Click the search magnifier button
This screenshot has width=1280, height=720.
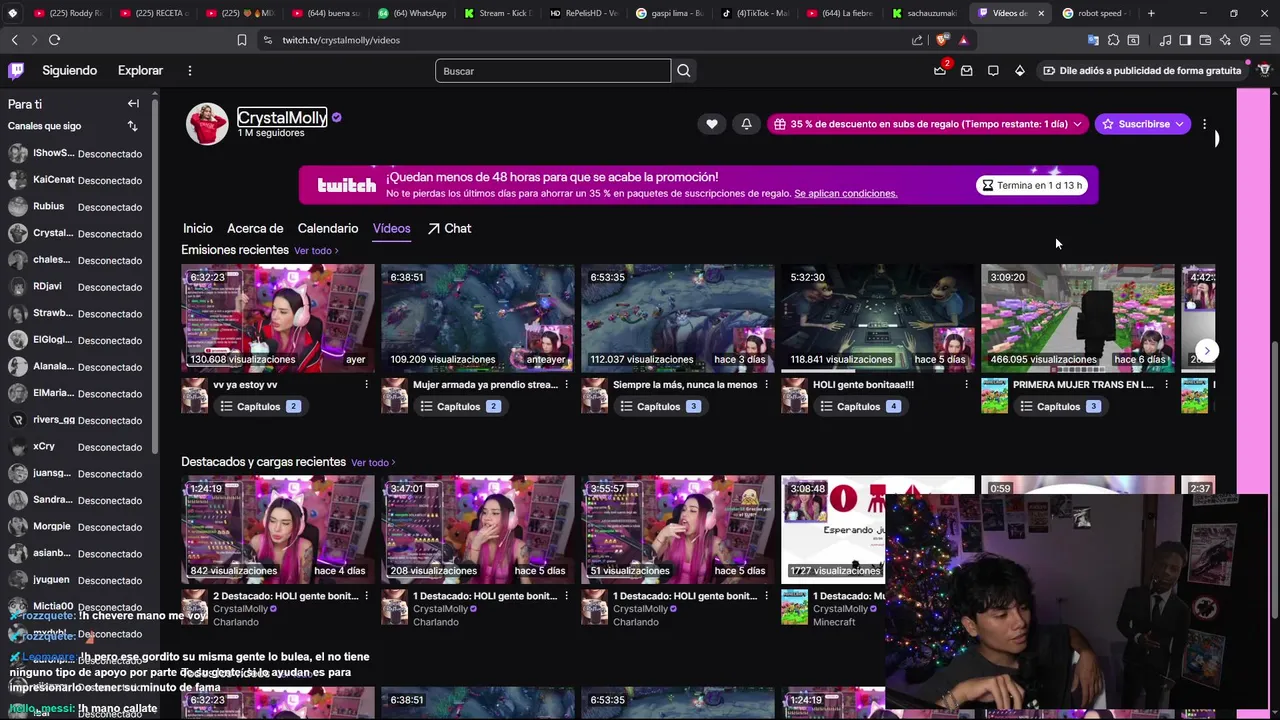click(683, 71)
